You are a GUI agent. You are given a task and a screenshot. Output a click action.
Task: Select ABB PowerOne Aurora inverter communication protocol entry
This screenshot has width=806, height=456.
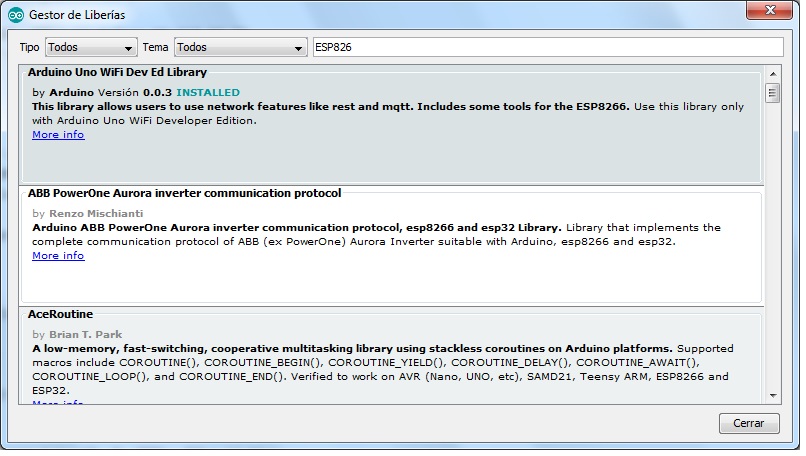(x=391, y=247)
